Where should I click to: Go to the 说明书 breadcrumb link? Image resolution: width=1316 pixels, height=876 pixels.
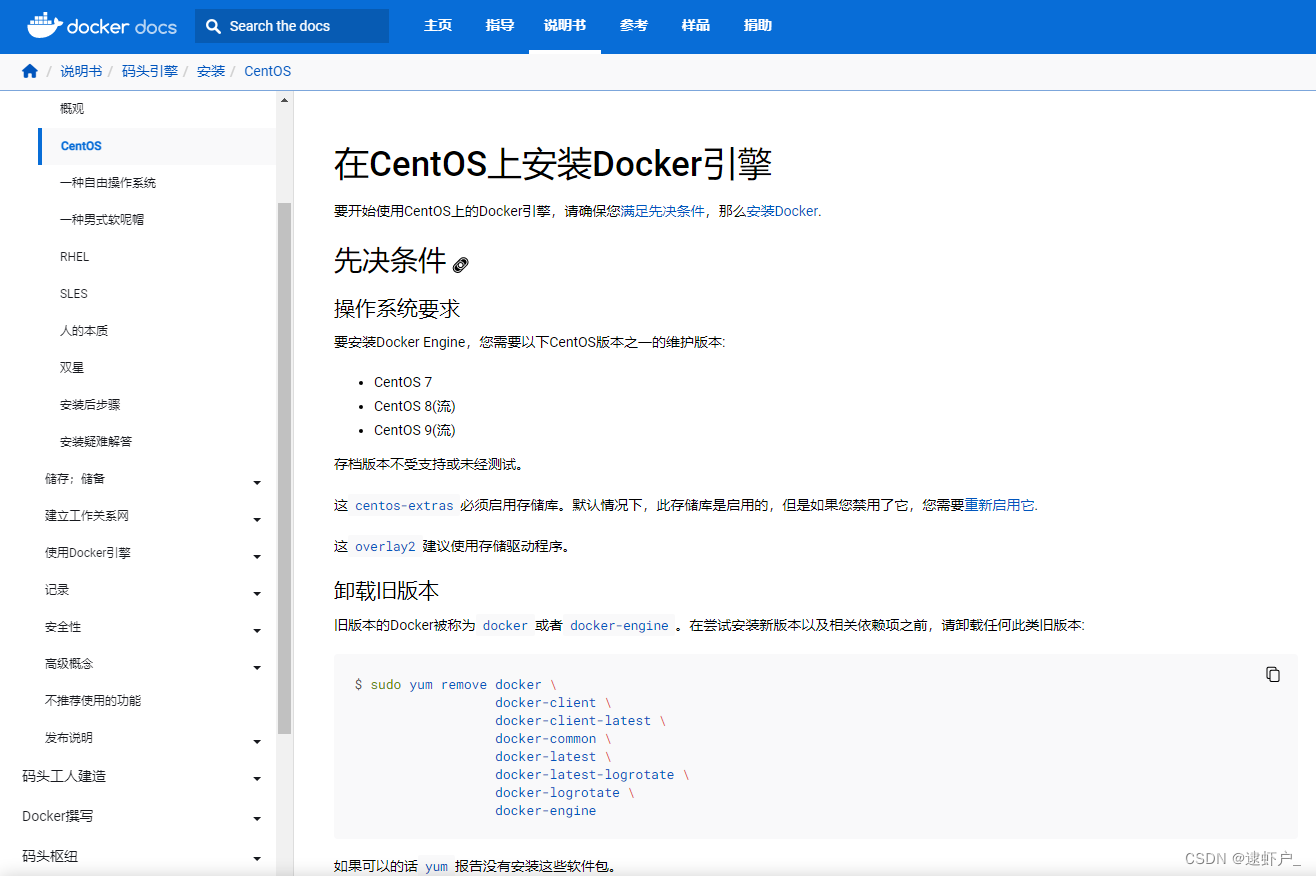[x=81, y=71]
